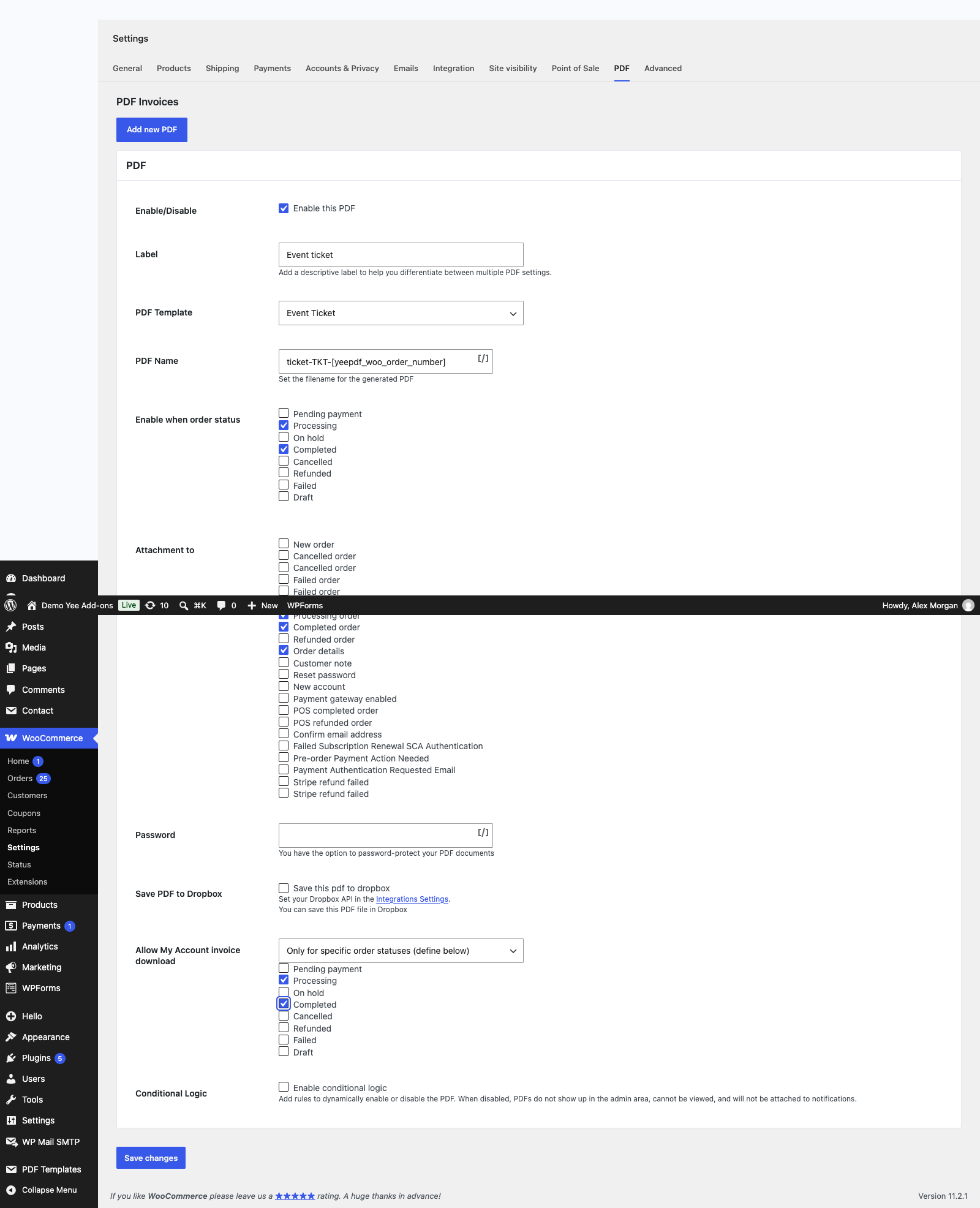Open the Integrations Settings link

click(412, 899)
